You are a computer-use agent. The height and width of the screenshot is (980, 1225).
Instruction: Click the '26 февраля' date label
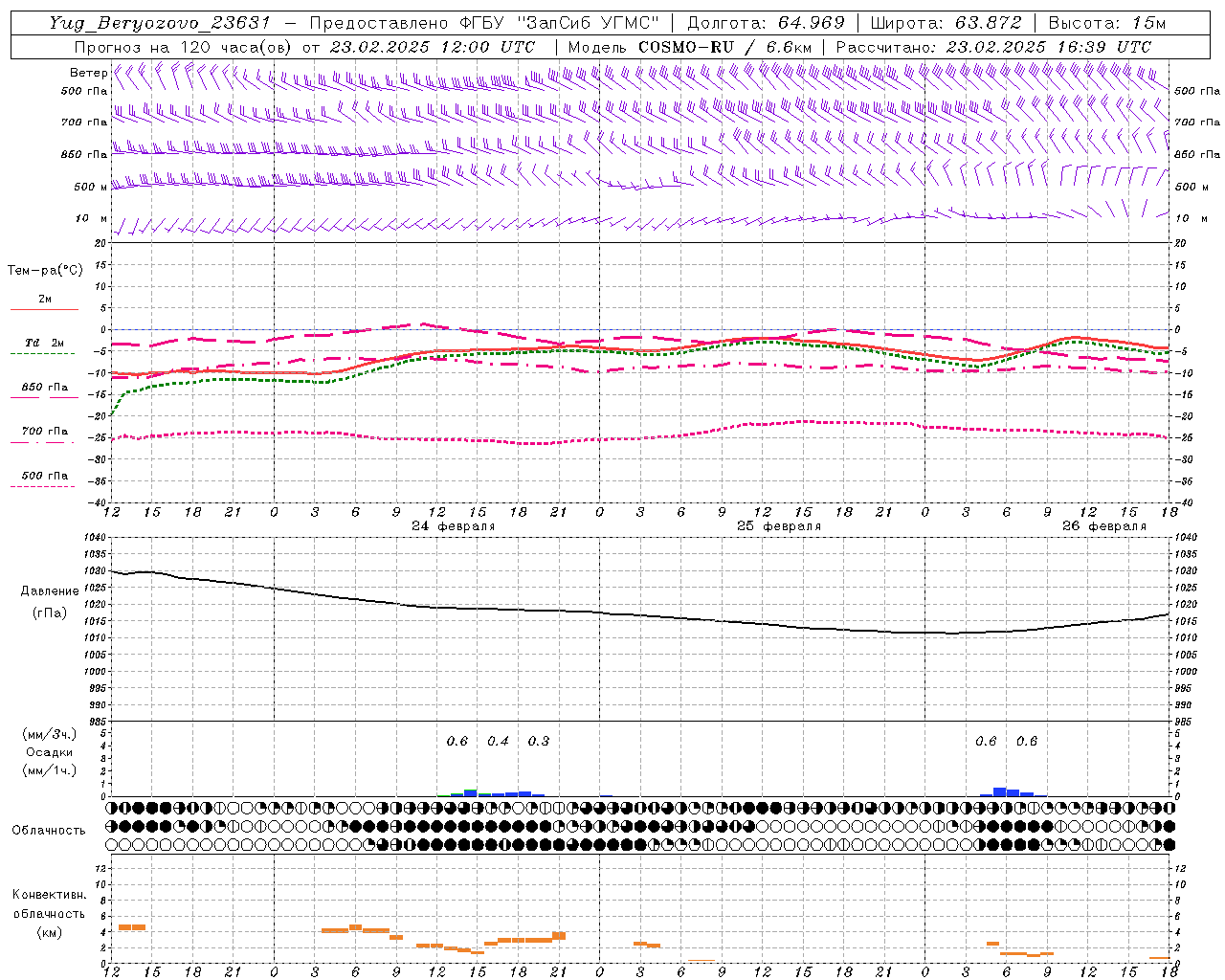pos(1104,526)
